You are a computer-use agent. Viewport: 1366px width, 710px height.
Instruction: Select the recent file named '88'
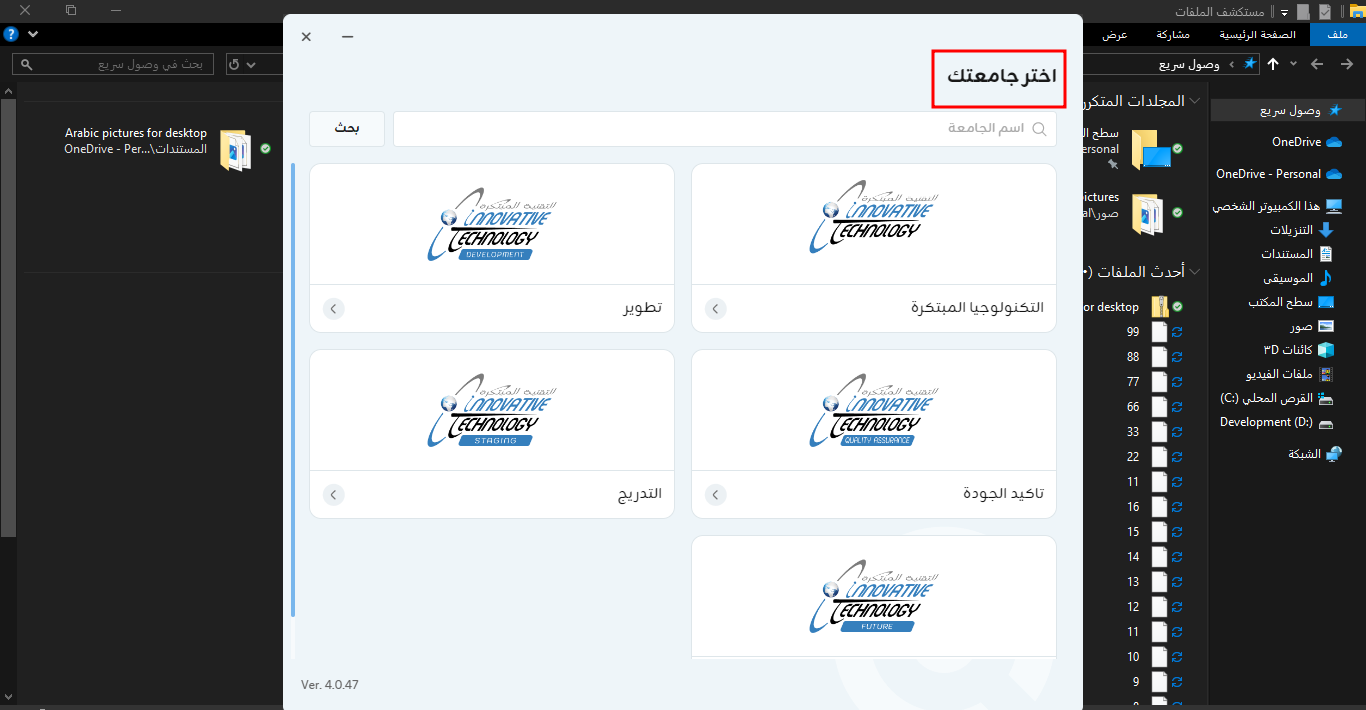pyautogui.click(x=1133, y=356)
